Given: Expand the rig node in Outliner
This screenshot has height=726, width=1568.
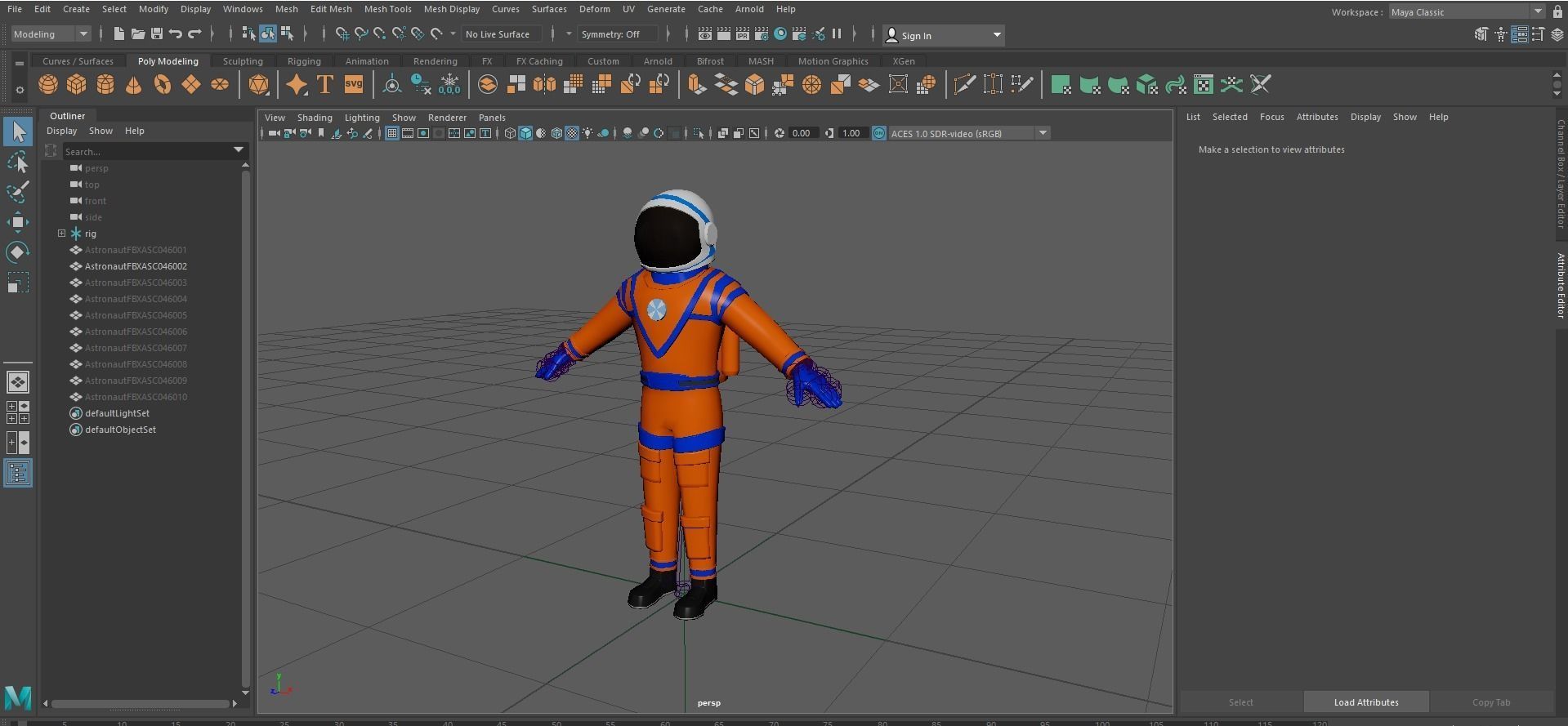Looking at the screenshot, I should pyautogui.click(x=61, y=234).
